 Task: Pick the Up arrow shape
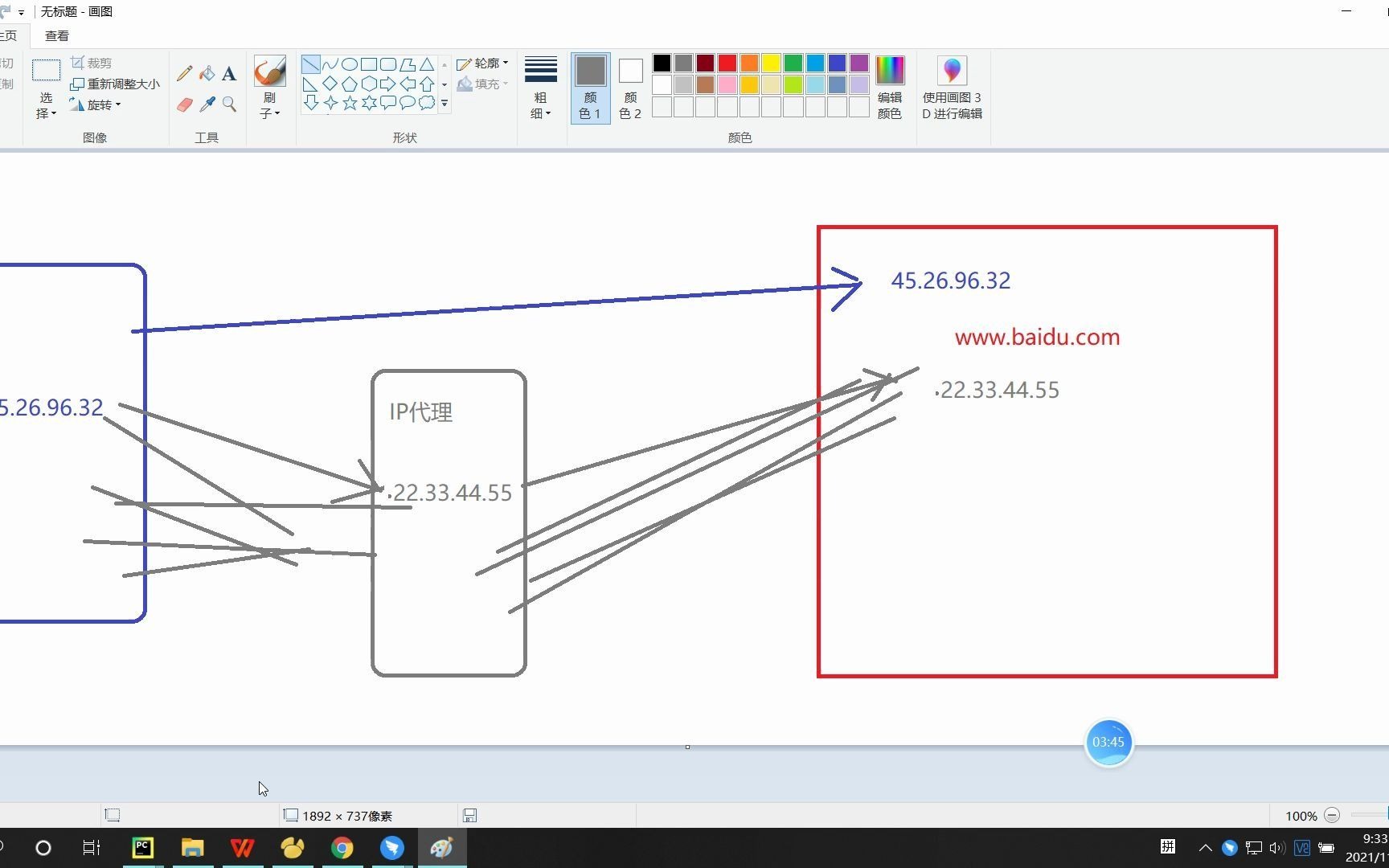pyautogui.click(x=427, y=84)
